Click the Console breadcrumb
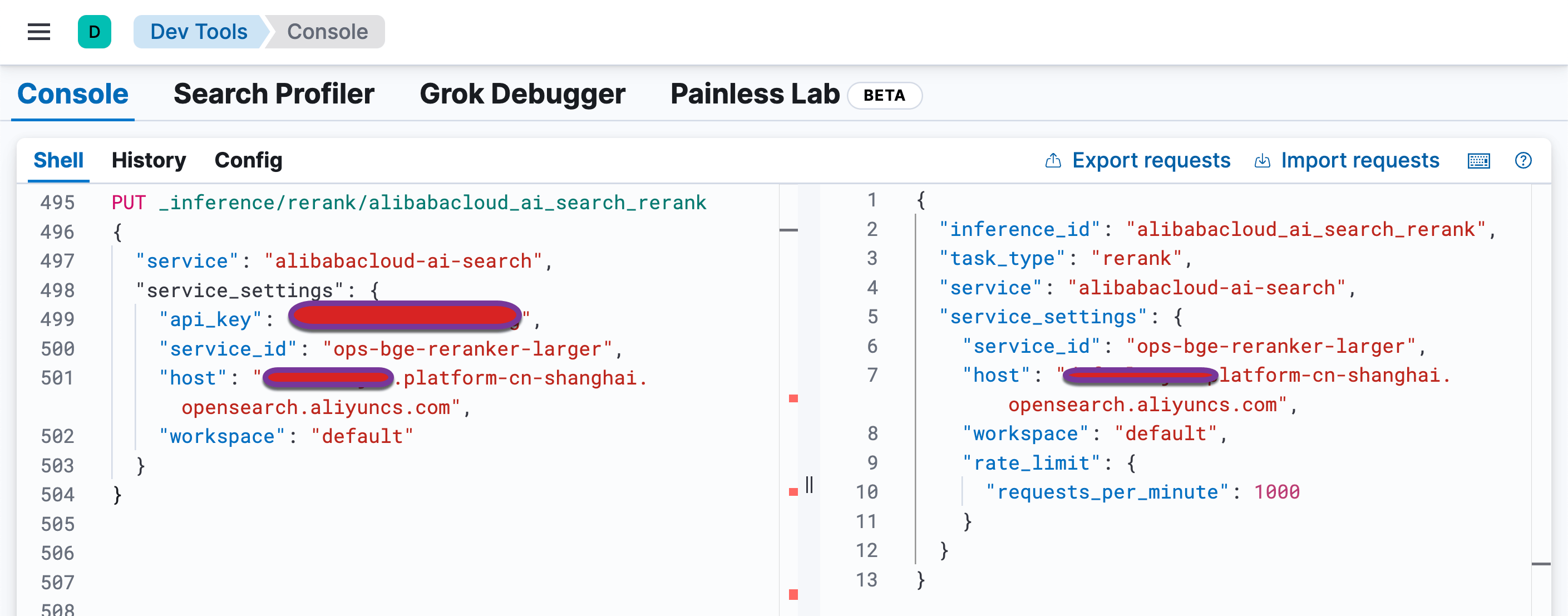This screenshot has height=616, width=1568. (328, 32)
